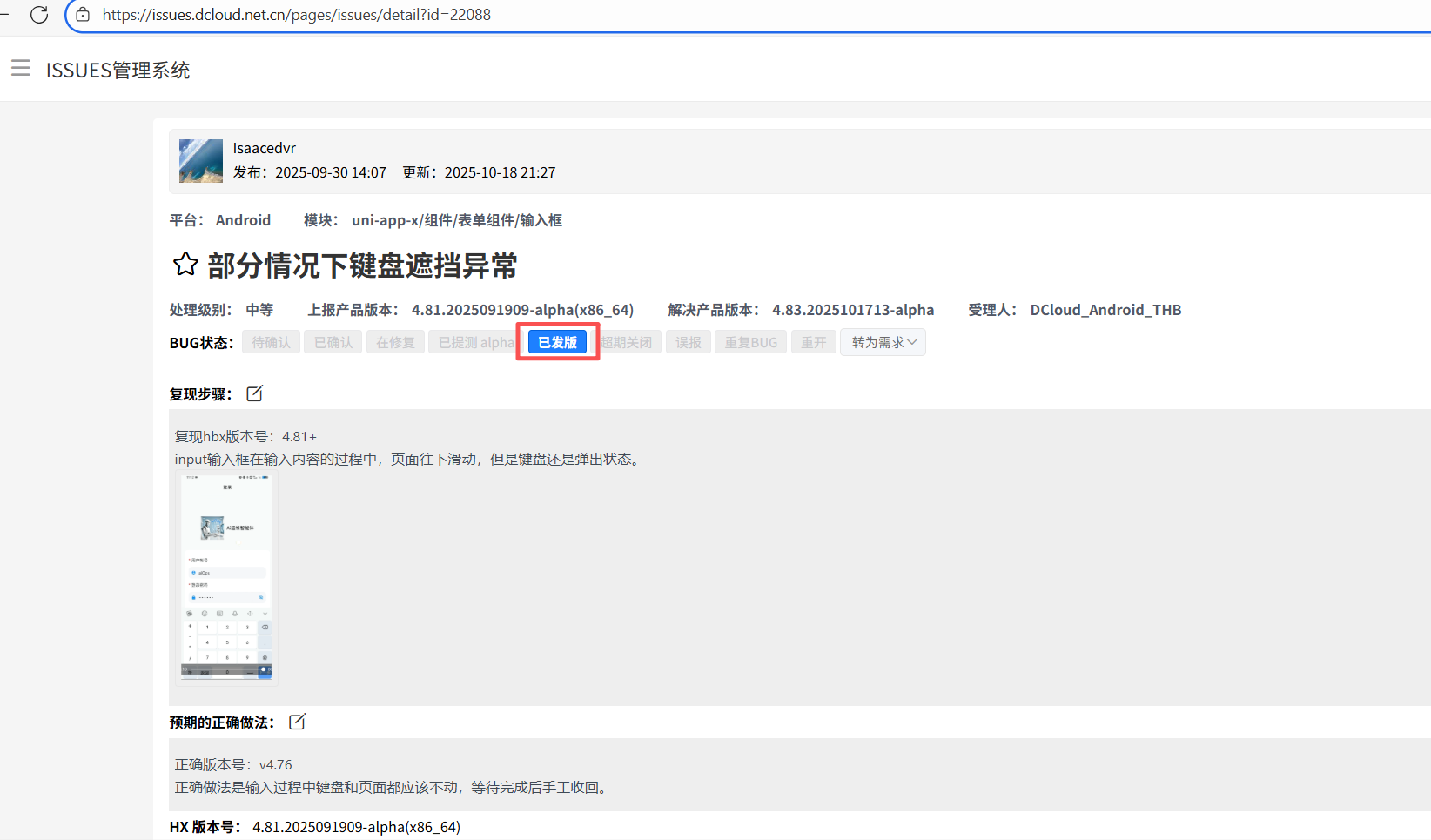Set bug status to 待确认
This screenshot has width=1431, height=840.
coord(271,342)
